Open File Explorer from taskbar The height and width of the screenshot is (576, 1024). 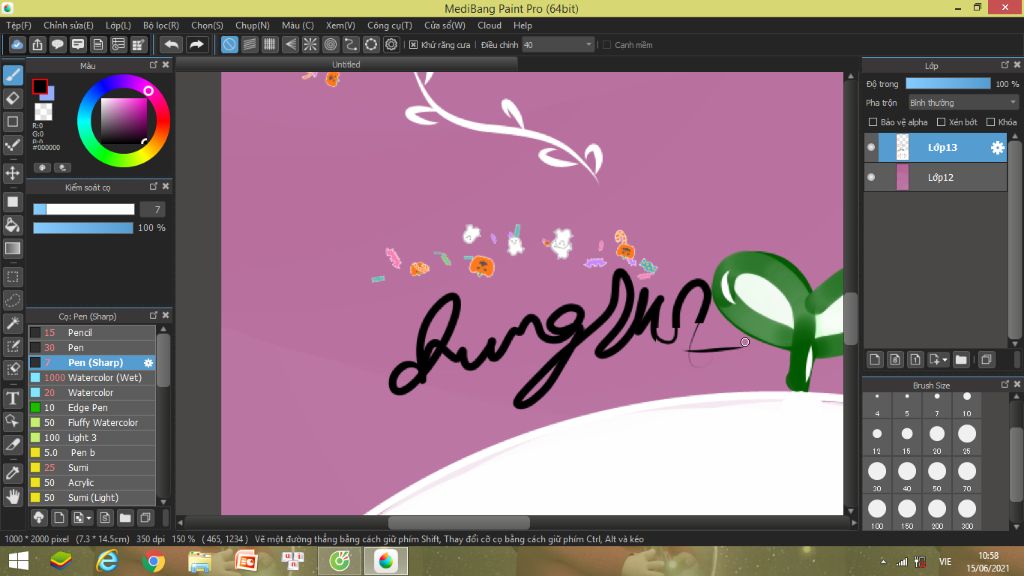point(199,561)
